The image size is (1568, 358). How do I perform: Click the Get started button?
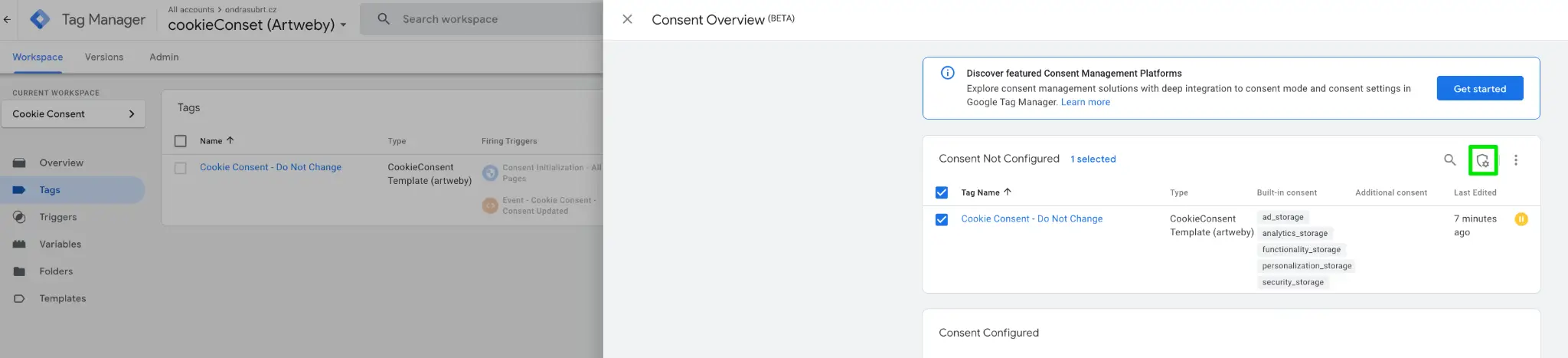pyautogui.click(x=1479, y=88)
